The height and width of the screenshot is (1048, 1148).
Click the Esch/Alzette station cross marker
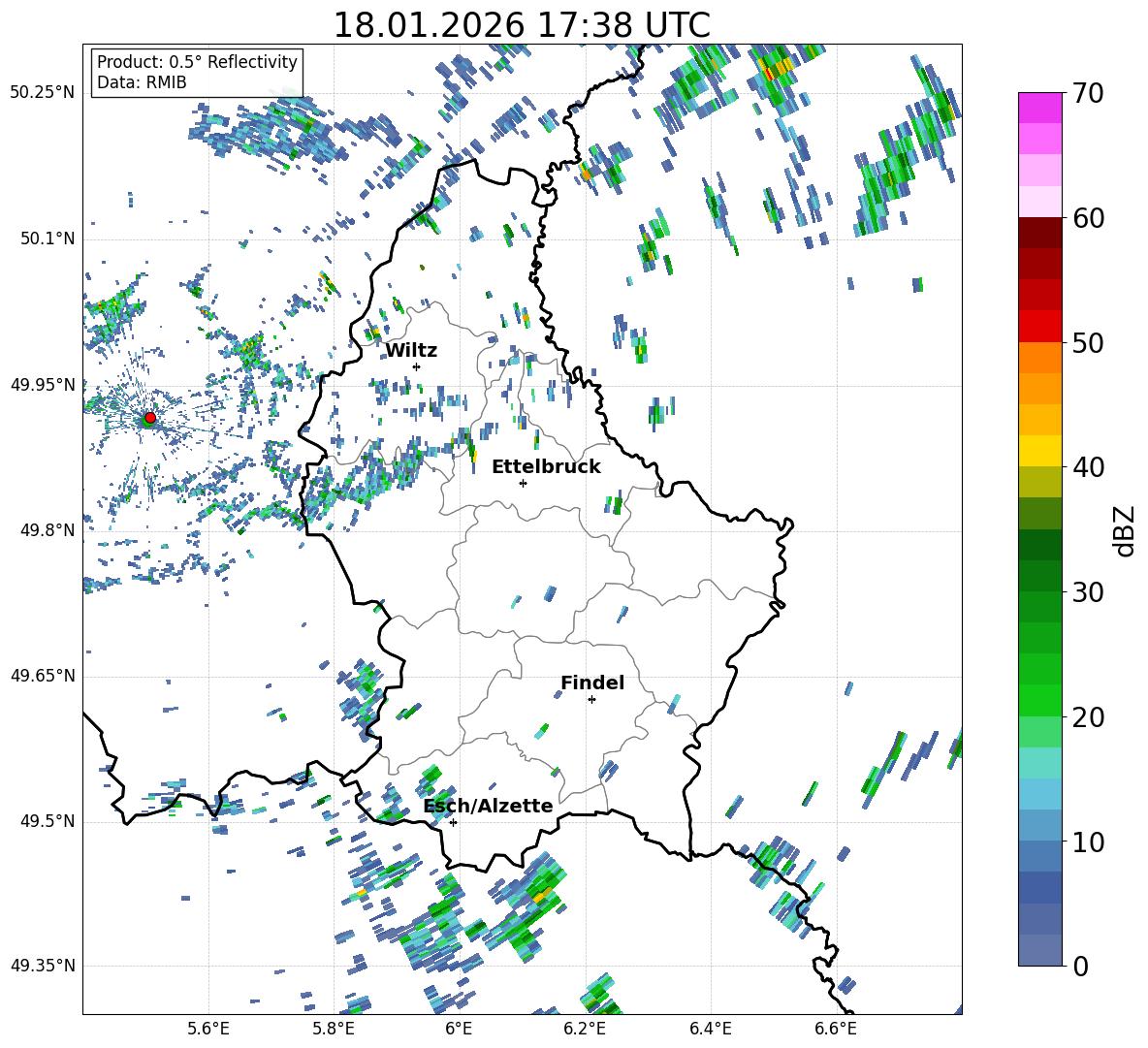(453, 822)
